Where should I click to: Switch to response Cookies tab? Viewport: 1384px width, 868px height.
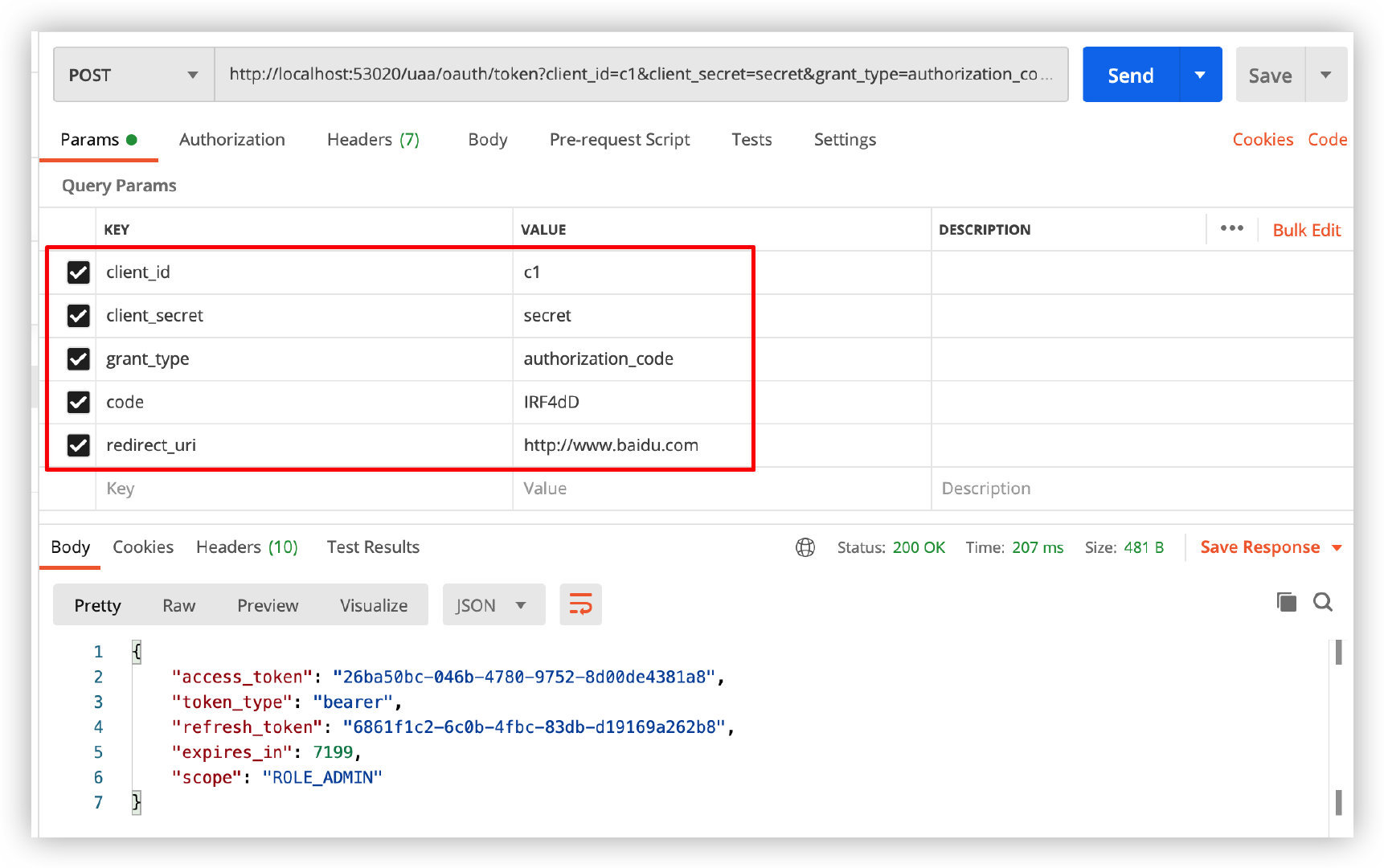(x=143, y=547)
